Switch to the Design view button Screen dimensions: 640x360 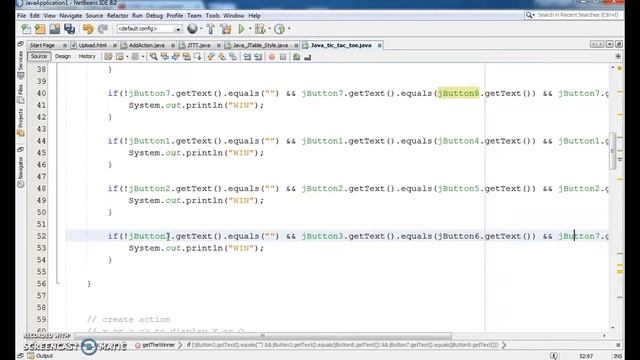pyautogui.click(x=63, y=56)
